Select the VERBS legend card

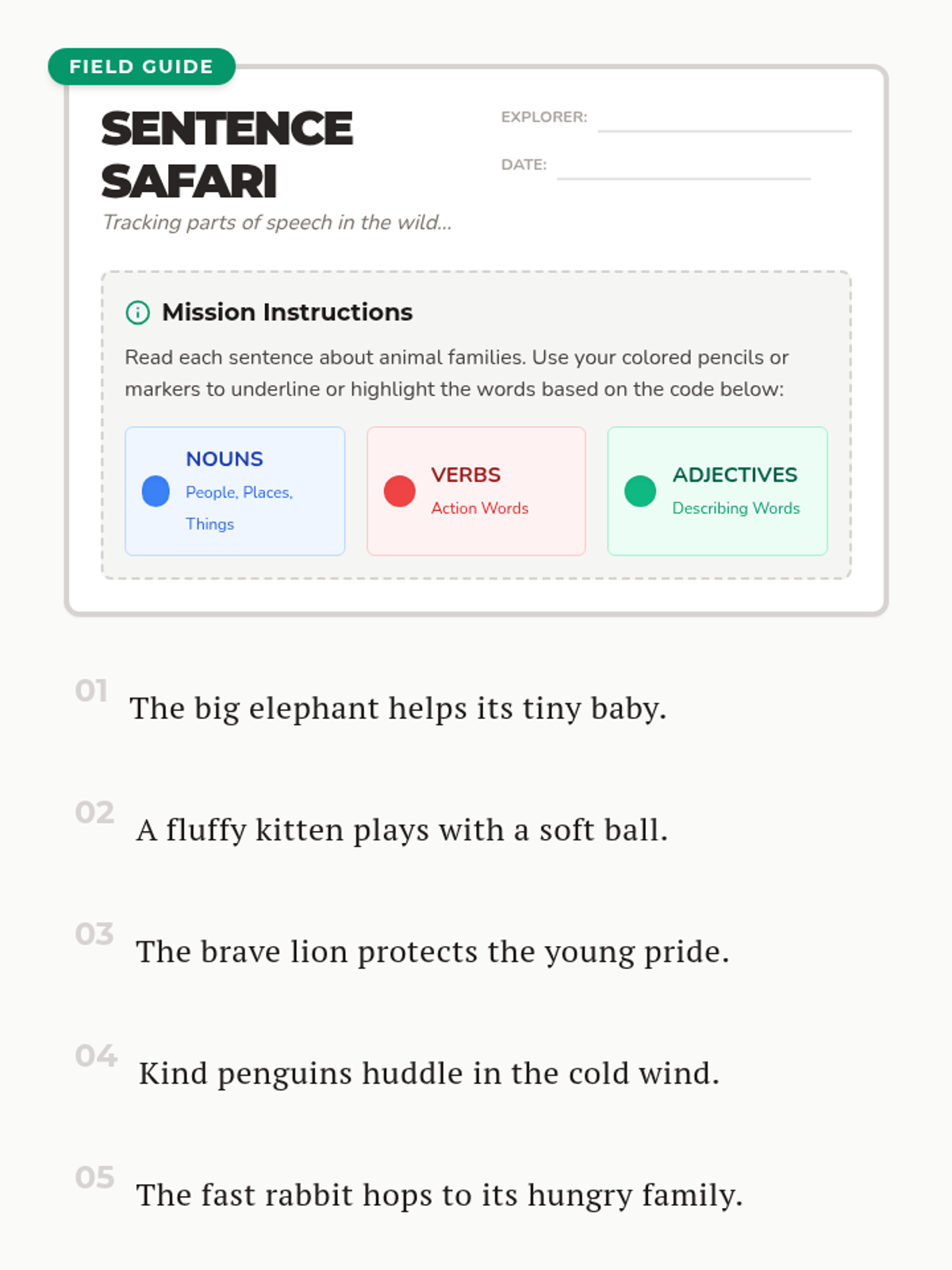(x=476, y=491)
